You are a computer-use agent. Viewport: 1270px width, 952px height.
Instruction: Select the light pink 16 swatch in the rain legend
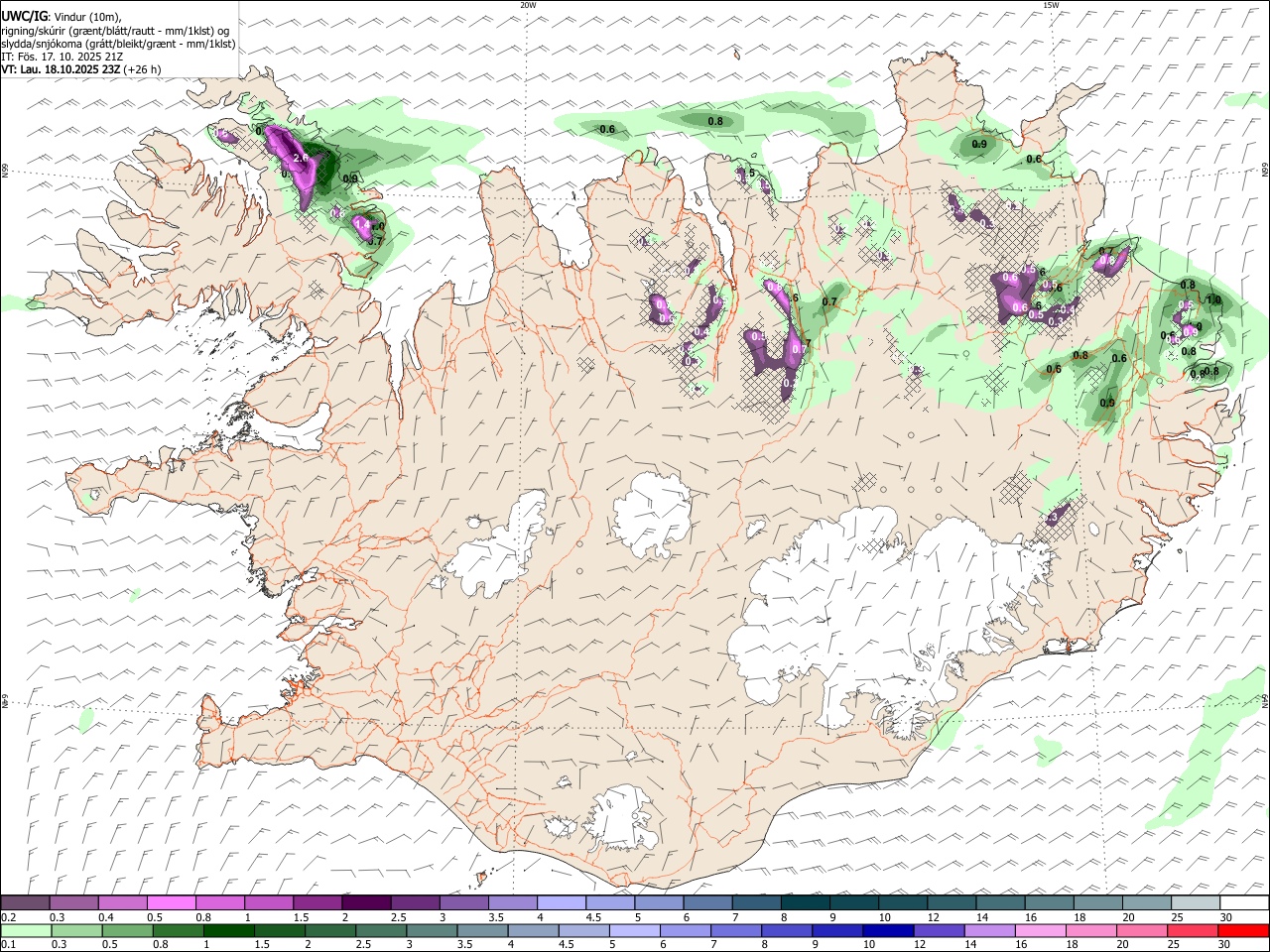pyautogui.click(x=1041, y=930)
